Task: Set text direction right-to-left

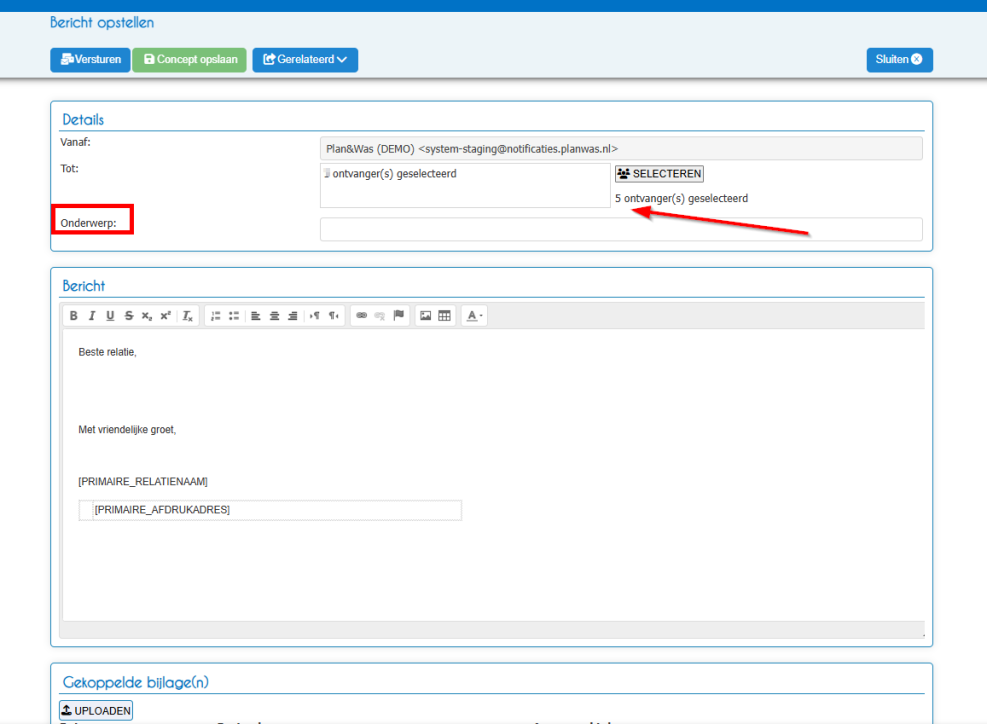Action: click(x=334, y=316)
